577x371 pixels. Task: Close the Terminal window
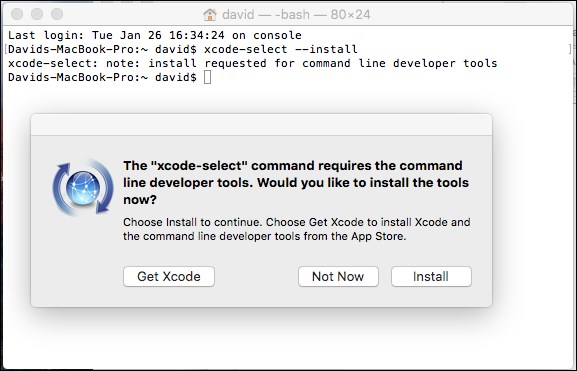pyautogui.click(x=17, y=14)
